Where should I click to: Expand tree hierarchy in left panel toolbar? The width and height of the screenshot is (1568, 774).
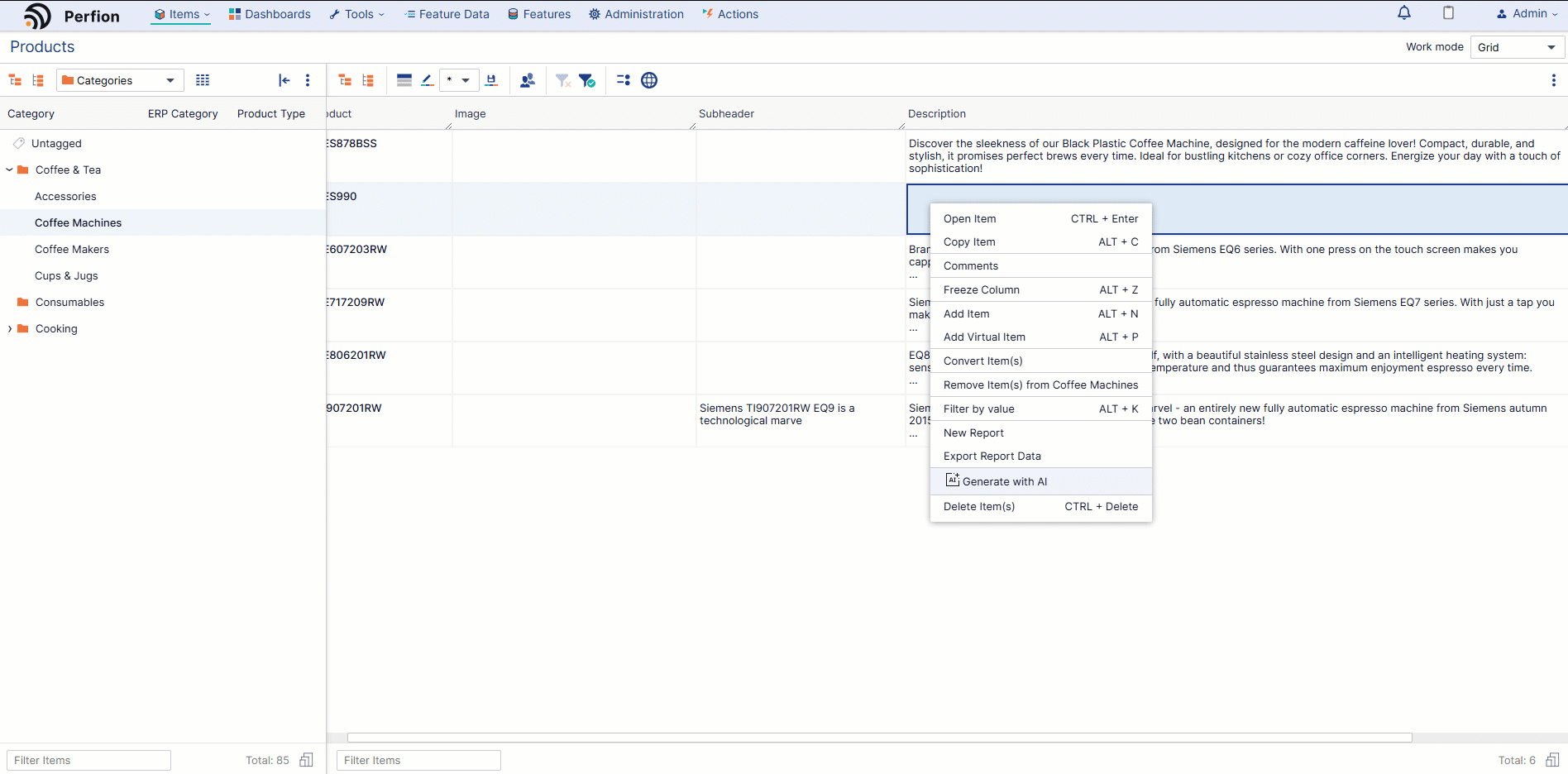[x=38, y=80]
